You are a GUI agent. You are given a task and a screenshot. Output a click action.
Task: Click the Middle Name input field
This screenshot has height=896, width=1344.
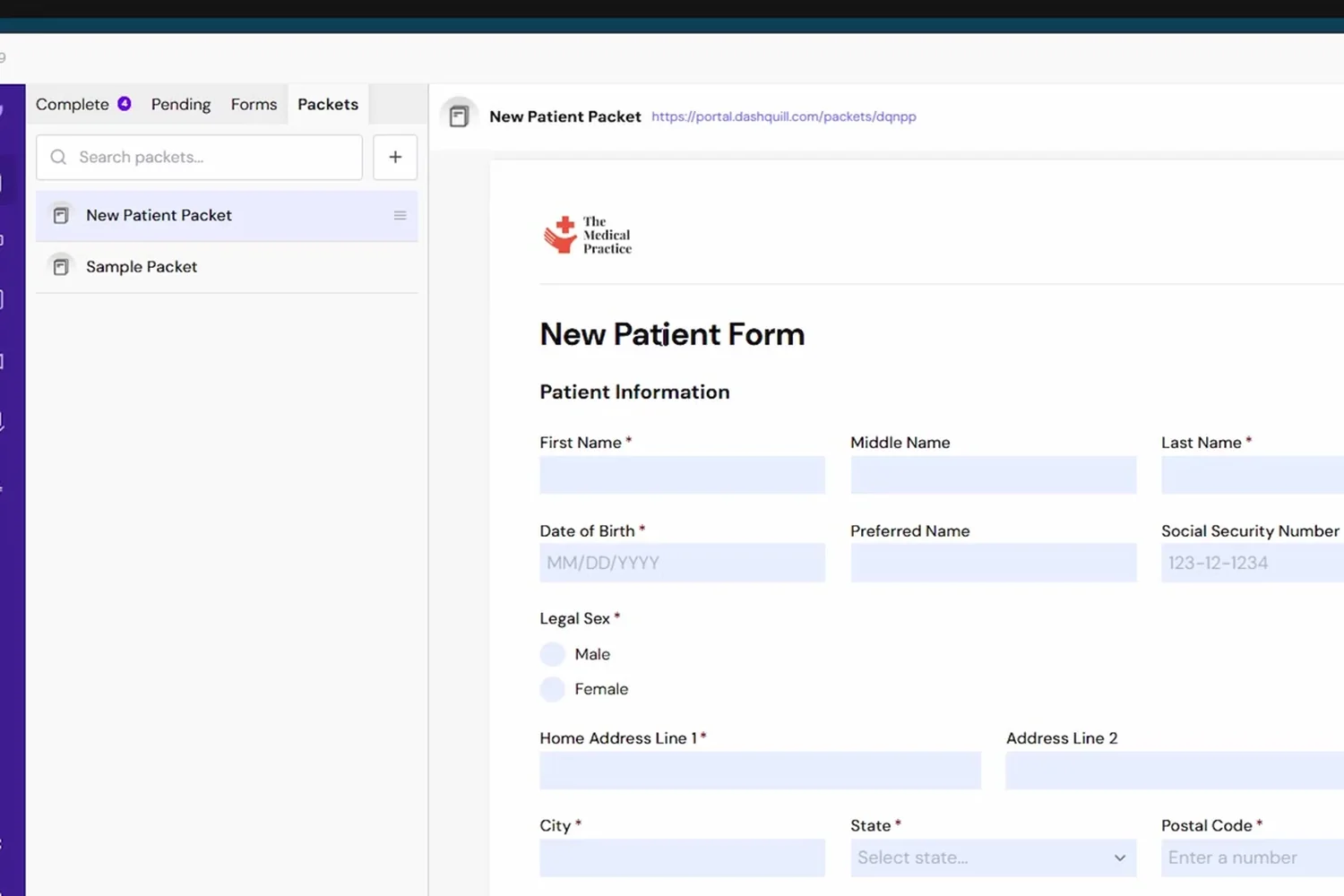coord(994,475)
